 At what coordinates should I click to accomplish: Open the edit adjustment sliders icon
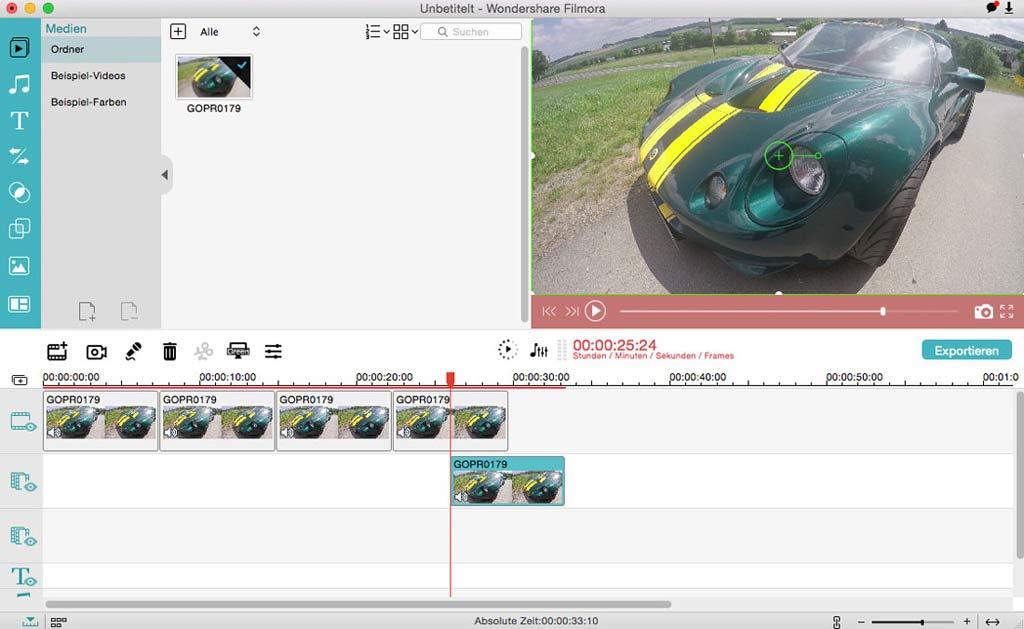click(x=274, y=351)
